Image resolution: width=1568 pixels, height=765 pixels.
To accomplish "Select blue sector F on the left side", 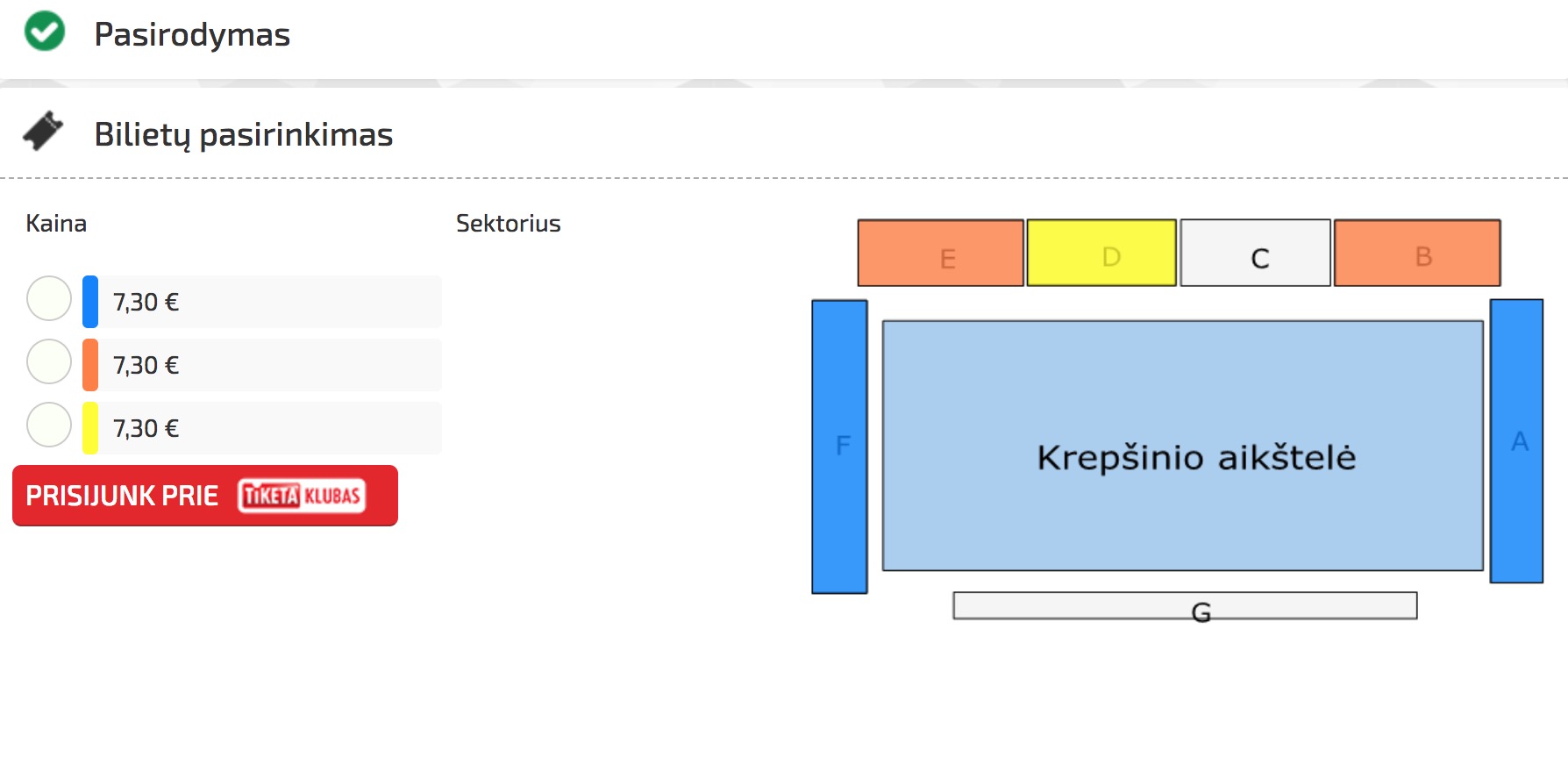I will coord(839,447).
